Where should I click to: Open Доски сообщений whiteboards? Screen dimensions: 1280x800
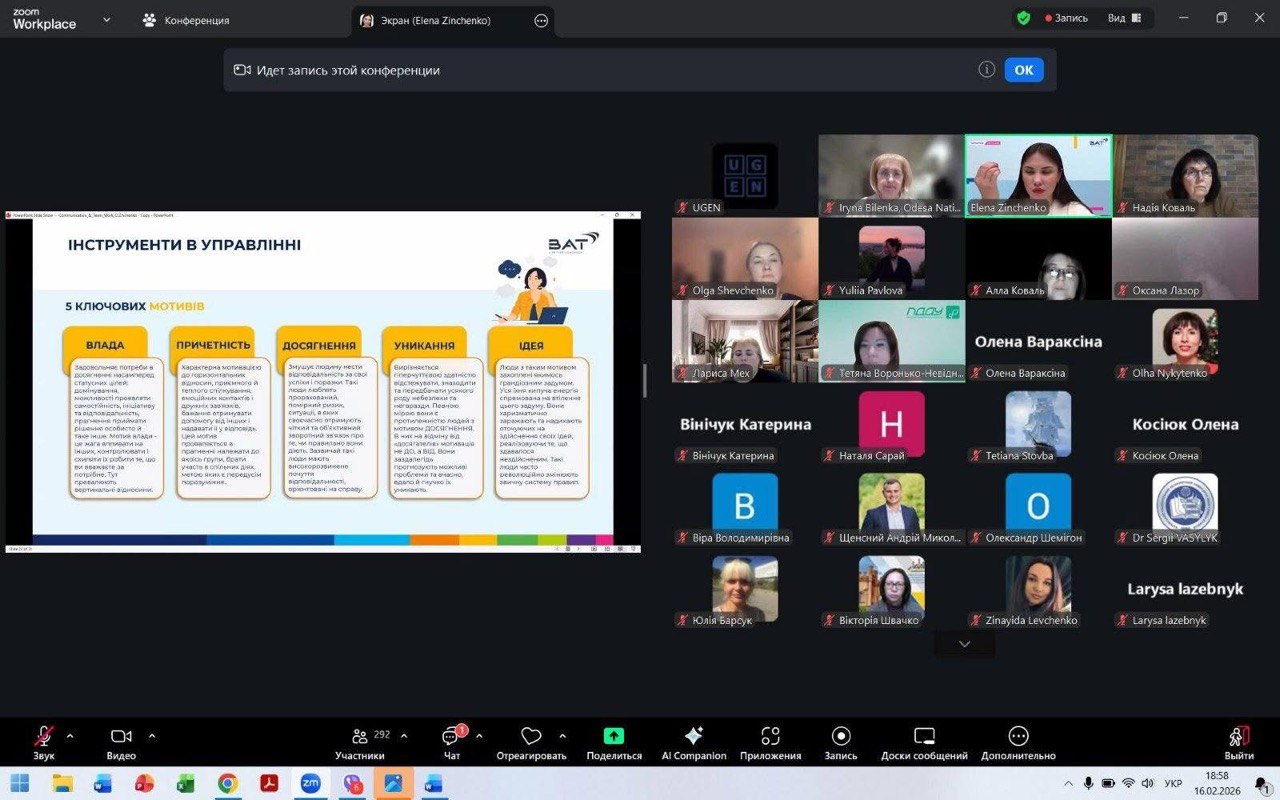pyautogui.click(x=924, y=741)
